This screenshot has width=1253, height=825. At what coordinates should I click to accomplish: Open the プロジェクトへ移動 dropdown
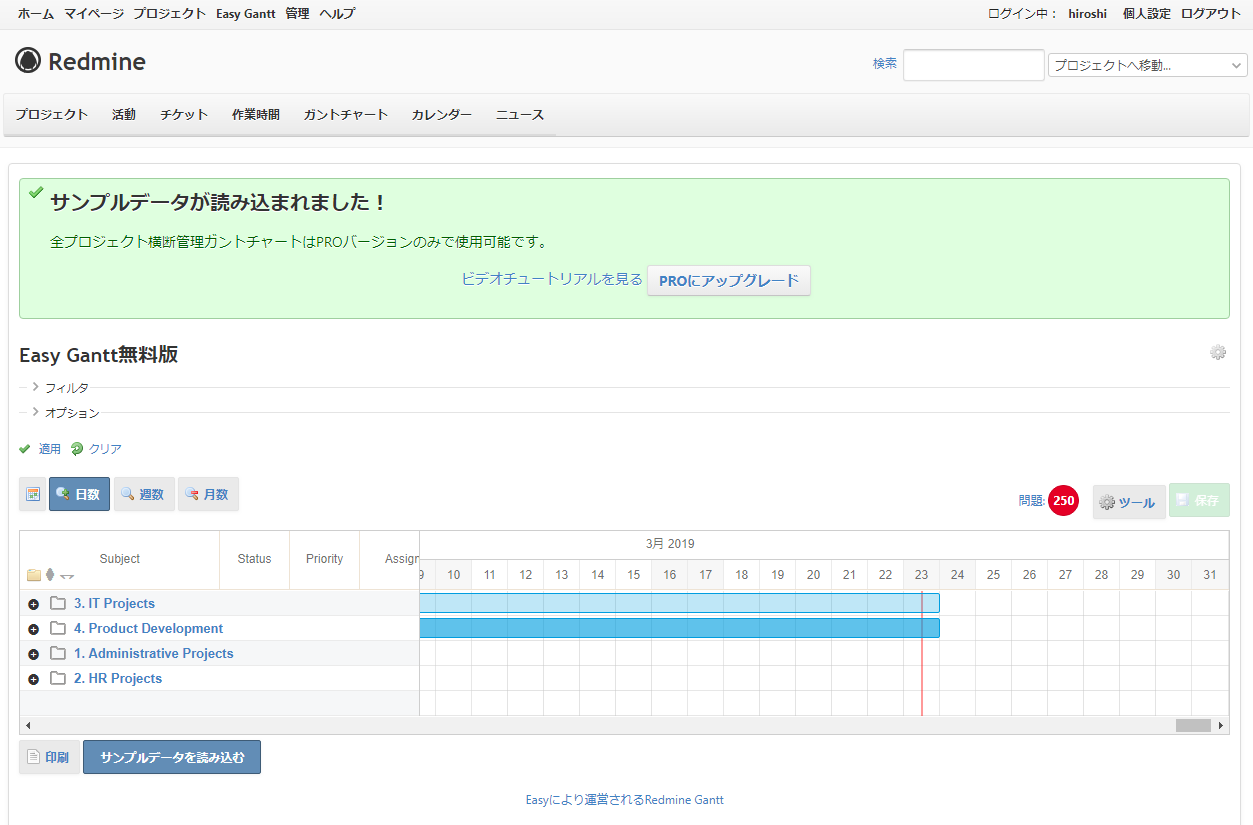coord(1146,65)
